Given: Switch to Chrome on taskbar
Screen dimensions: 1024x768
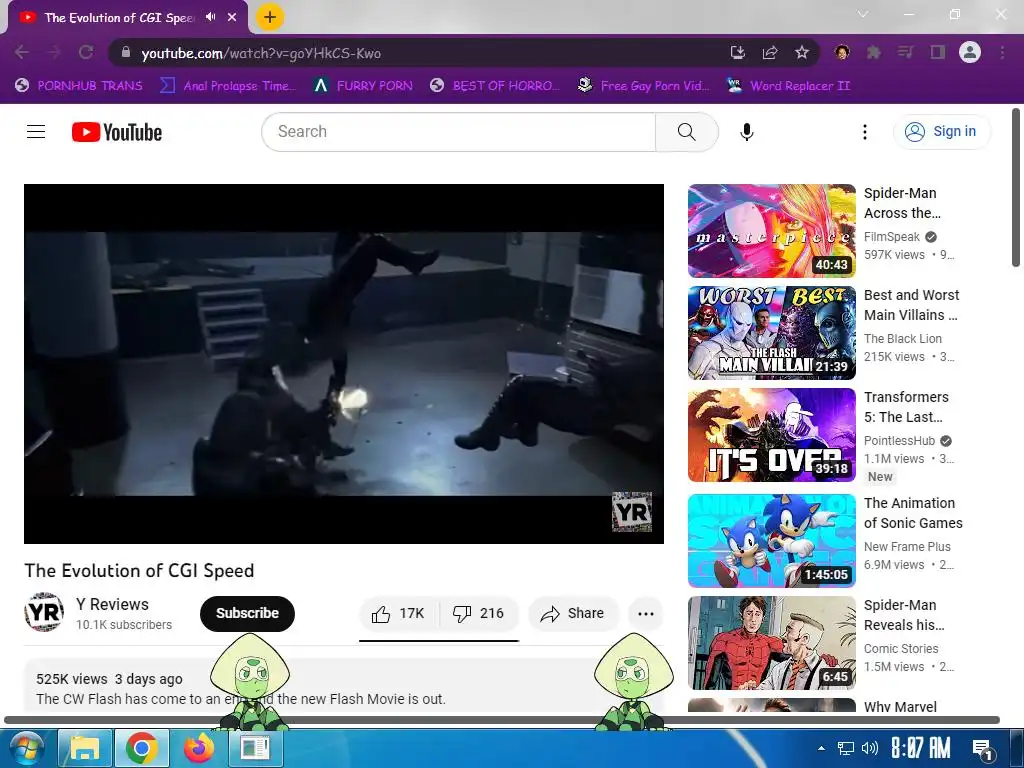Looking at the screenshot, I should point(142,748).
